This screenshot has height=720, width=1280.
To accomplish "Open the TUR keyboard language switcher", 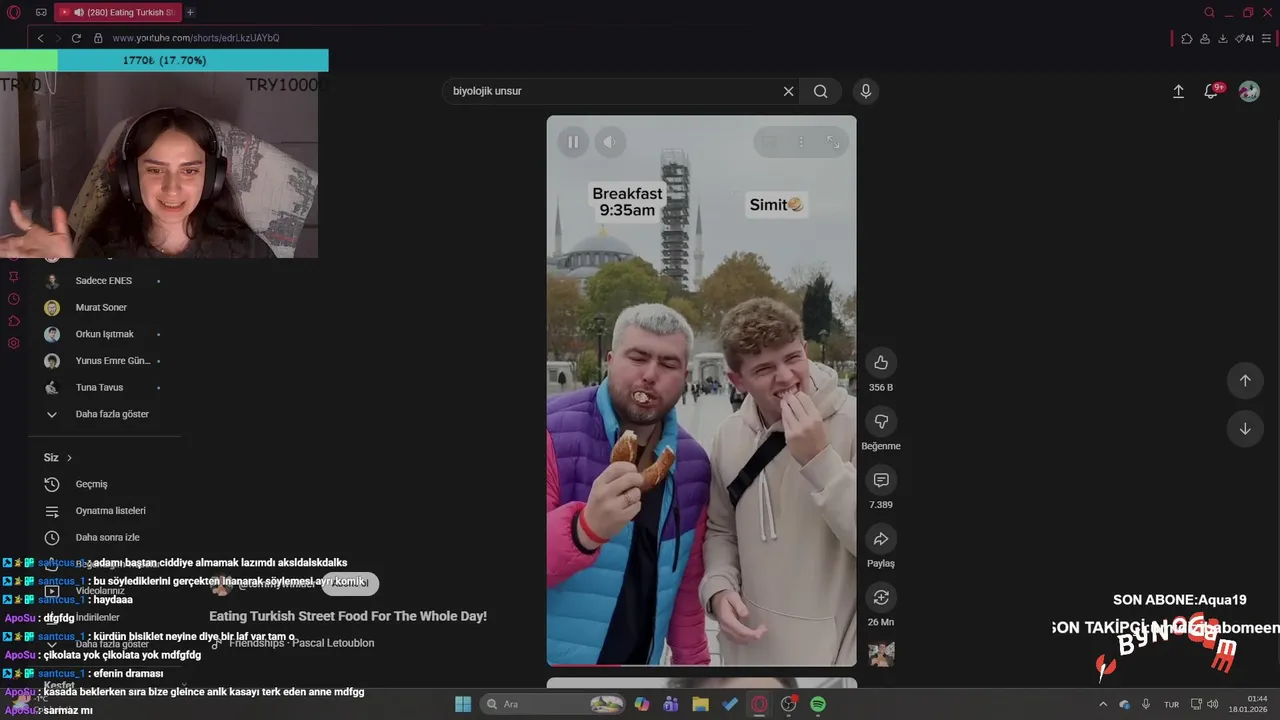I will [x=1171, y=704].
